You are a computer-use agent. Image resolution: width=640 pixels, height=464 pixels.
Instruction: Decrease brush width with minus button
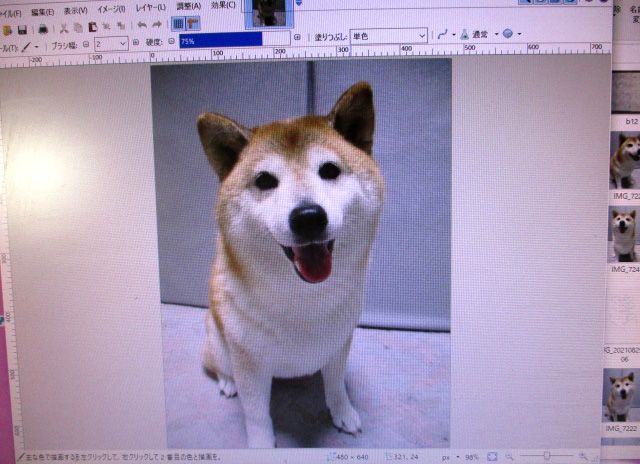[85, 44]
